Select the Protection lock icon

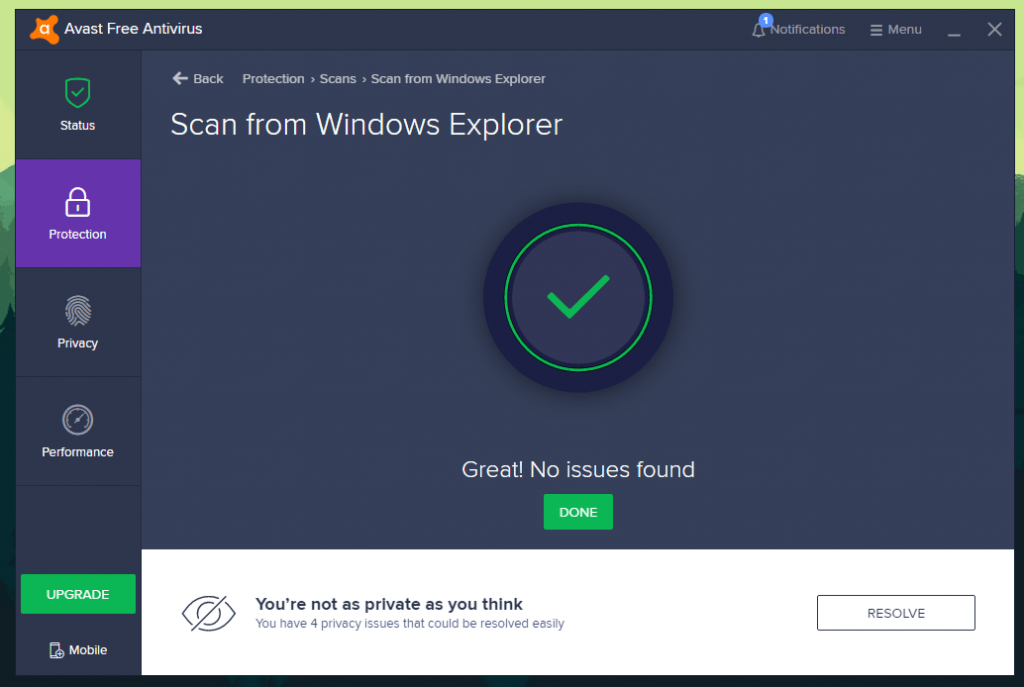pyautogui.click(x=78, y=202)
